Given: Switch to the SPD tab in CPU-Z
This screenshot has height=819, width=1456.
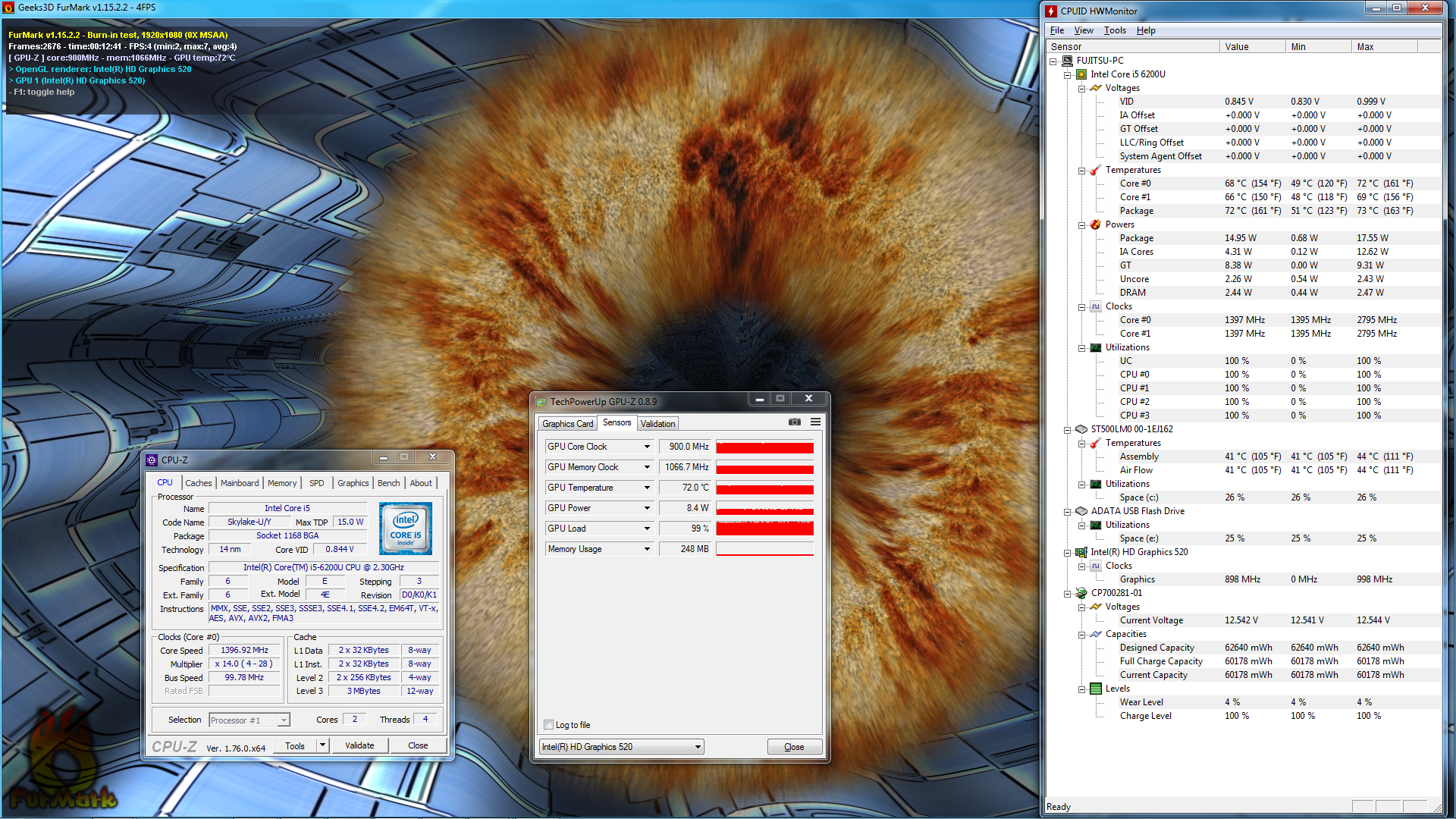Looking at the screenshot, I should click(x=317, y=483).
